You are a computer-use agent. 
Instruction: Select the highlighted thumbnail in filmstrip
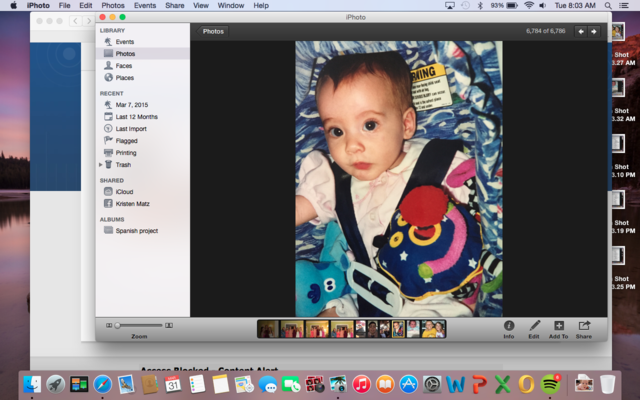coord(398,329)
